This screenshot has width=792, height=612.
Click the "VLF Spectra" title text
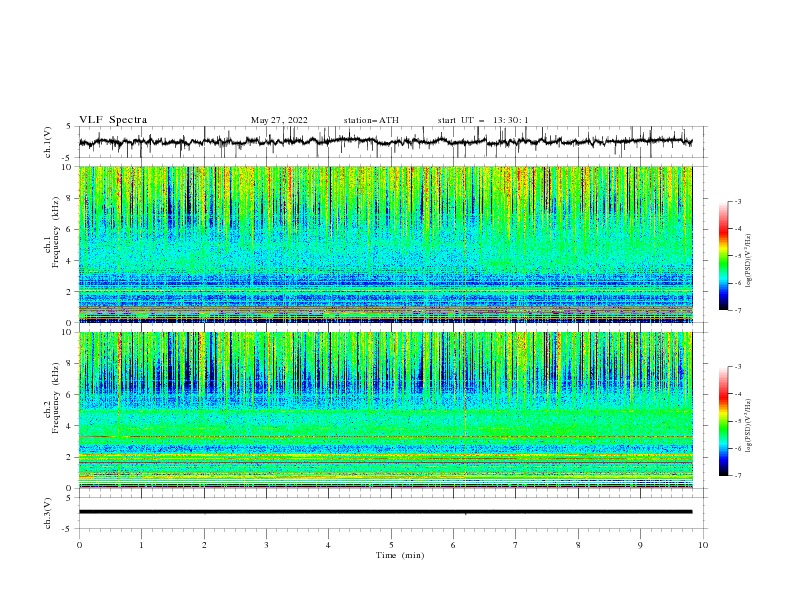(113, 120)
